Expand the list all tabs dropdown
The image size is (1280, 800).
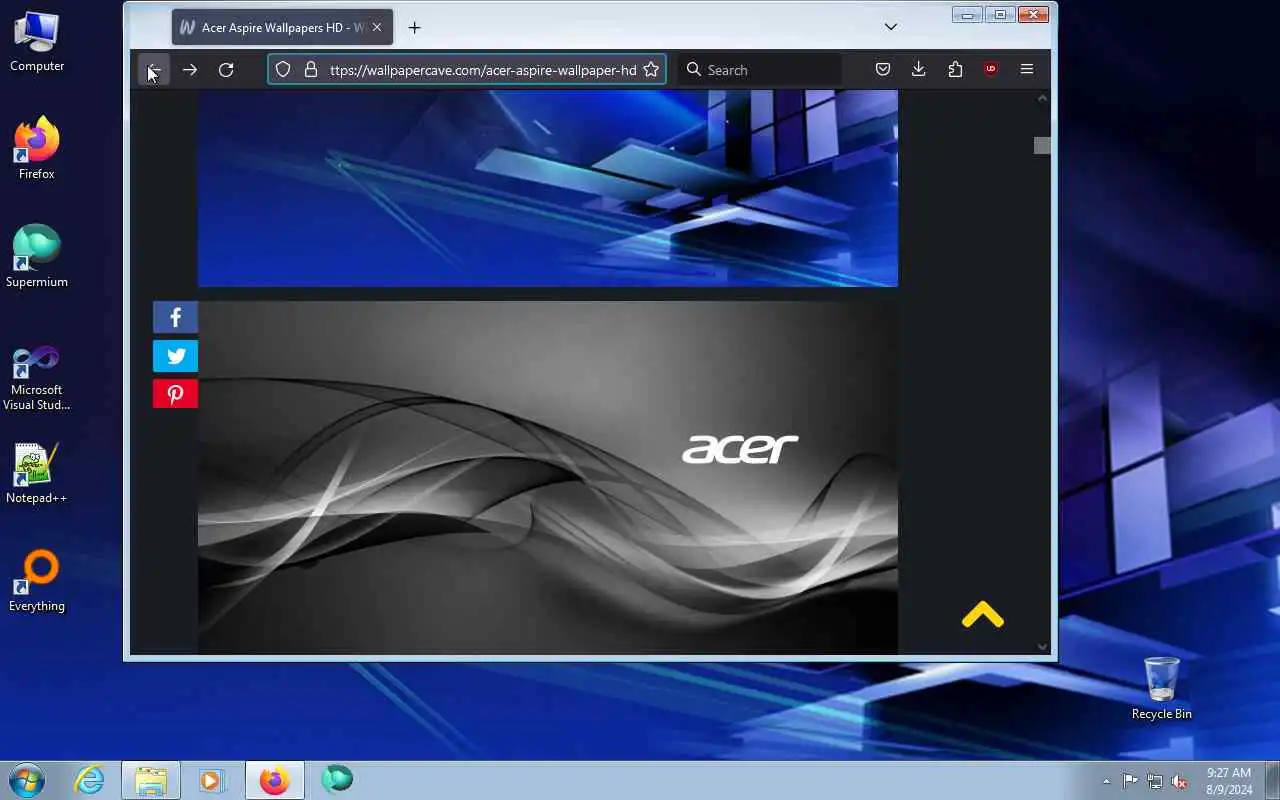coord(891,27)
